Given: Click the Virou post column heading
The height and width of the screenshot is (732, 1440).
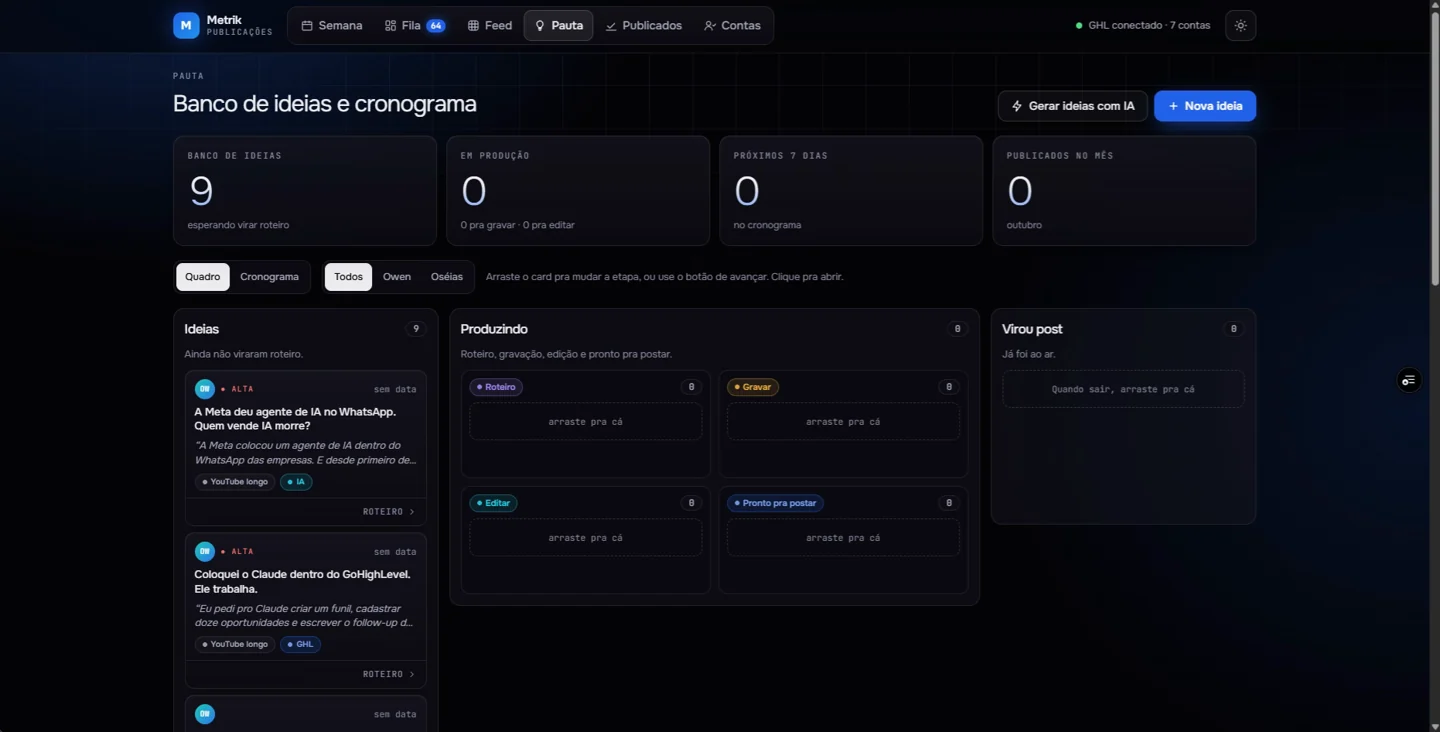Looking at the screenshot, I should (x=1032, y=329).
